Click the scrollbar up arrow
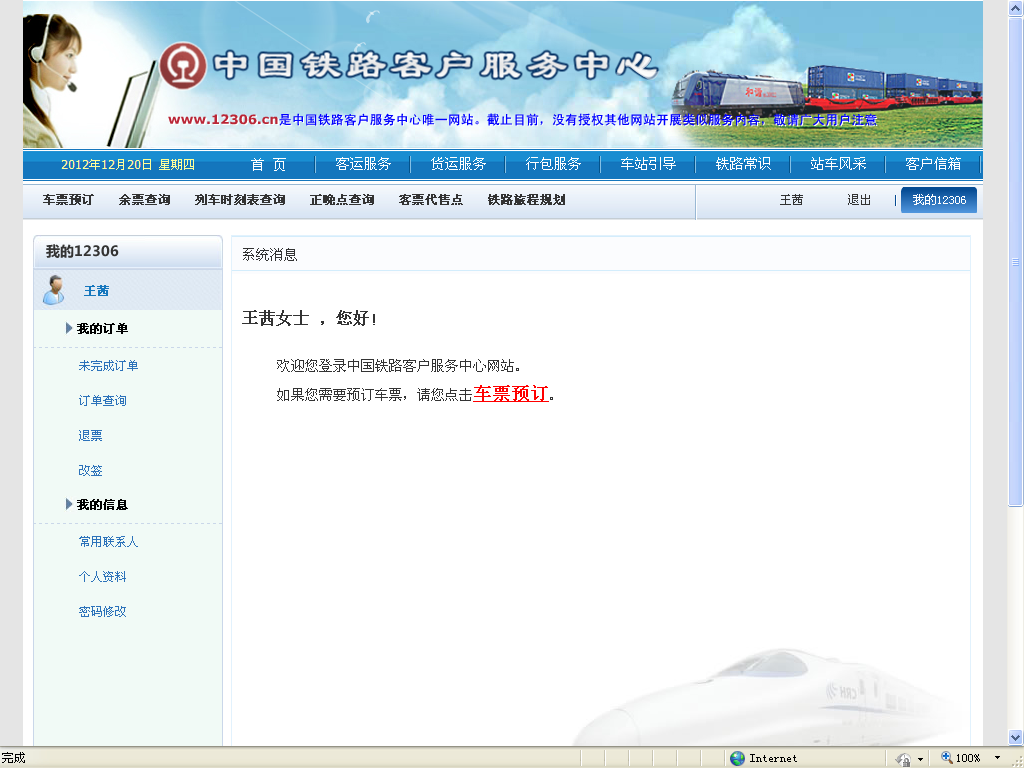1024x768 pixels. (1016, 9)
